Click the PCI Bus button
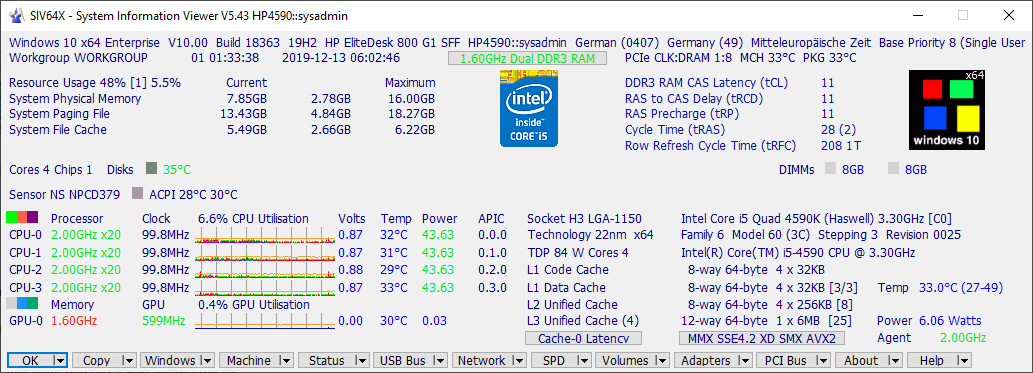The height and width of the screenshot is (373, 1033). point(785,360)
